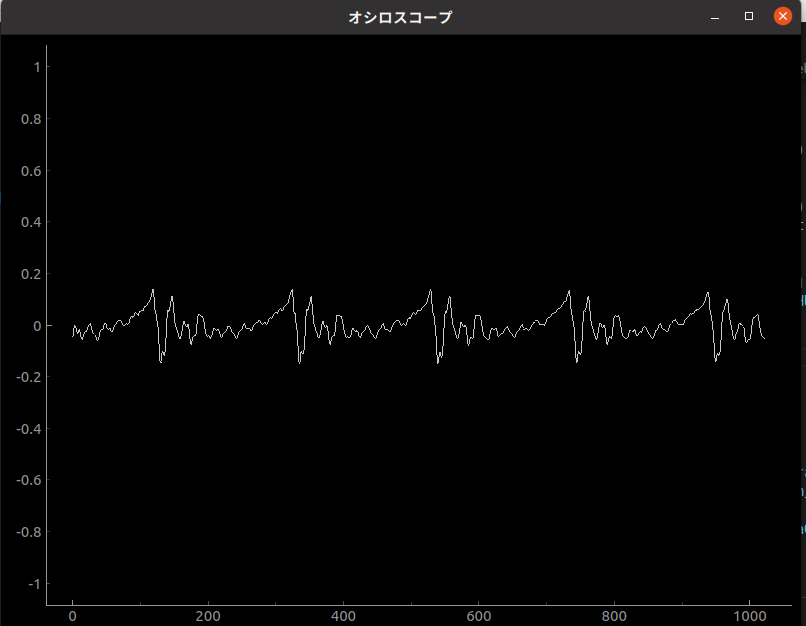The width and height of the screenshot is (806, 626).
Task: Select the 1000 x-axis tick label
Action: (750, 617)
